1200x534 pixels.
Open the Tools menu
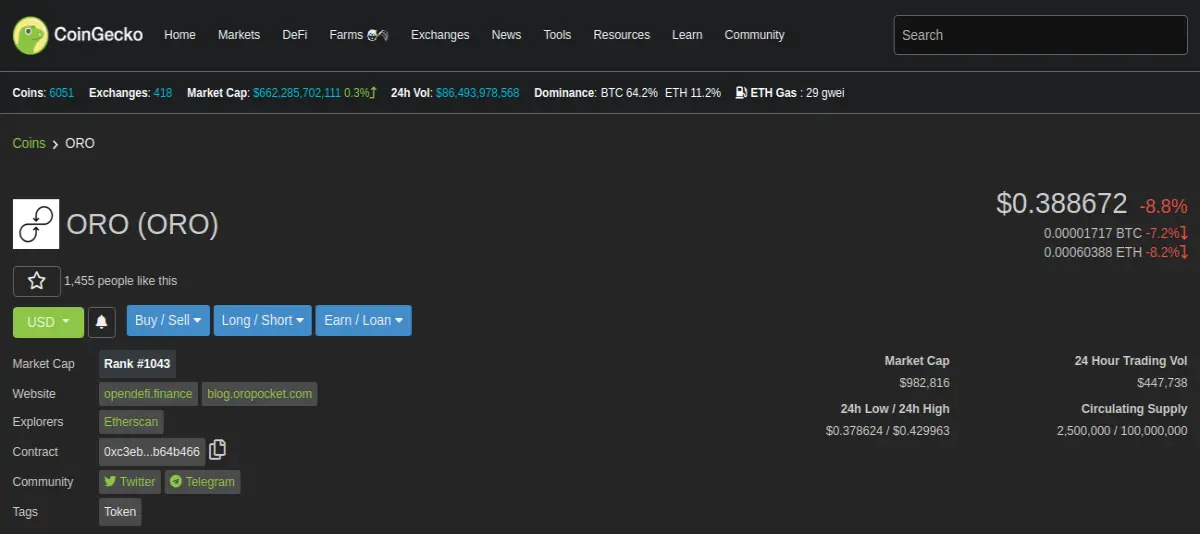click(x=557, y=35)
